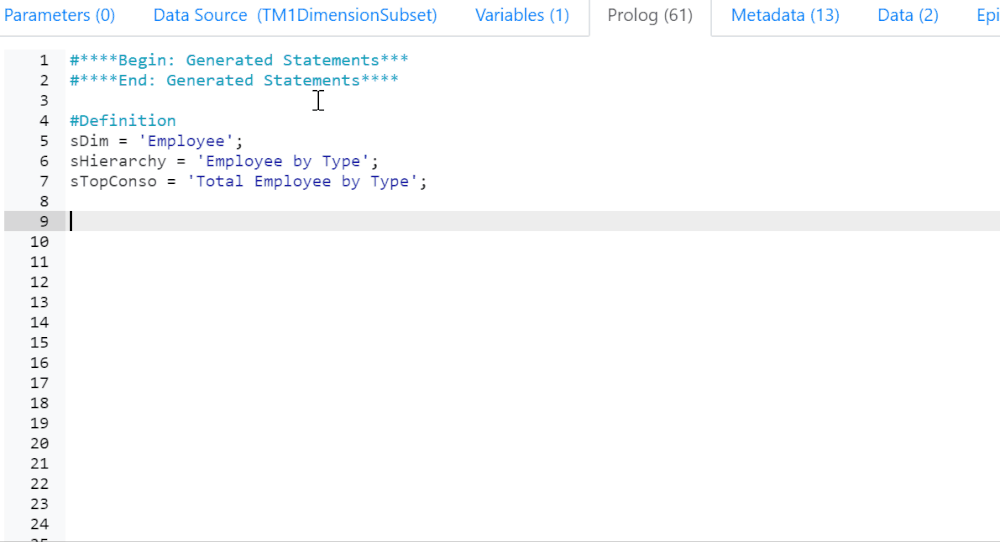Go to the Metadata (13) tab
Viewport: 1000px width, 542px height.
pyautogui.click(x=785, y=16)
